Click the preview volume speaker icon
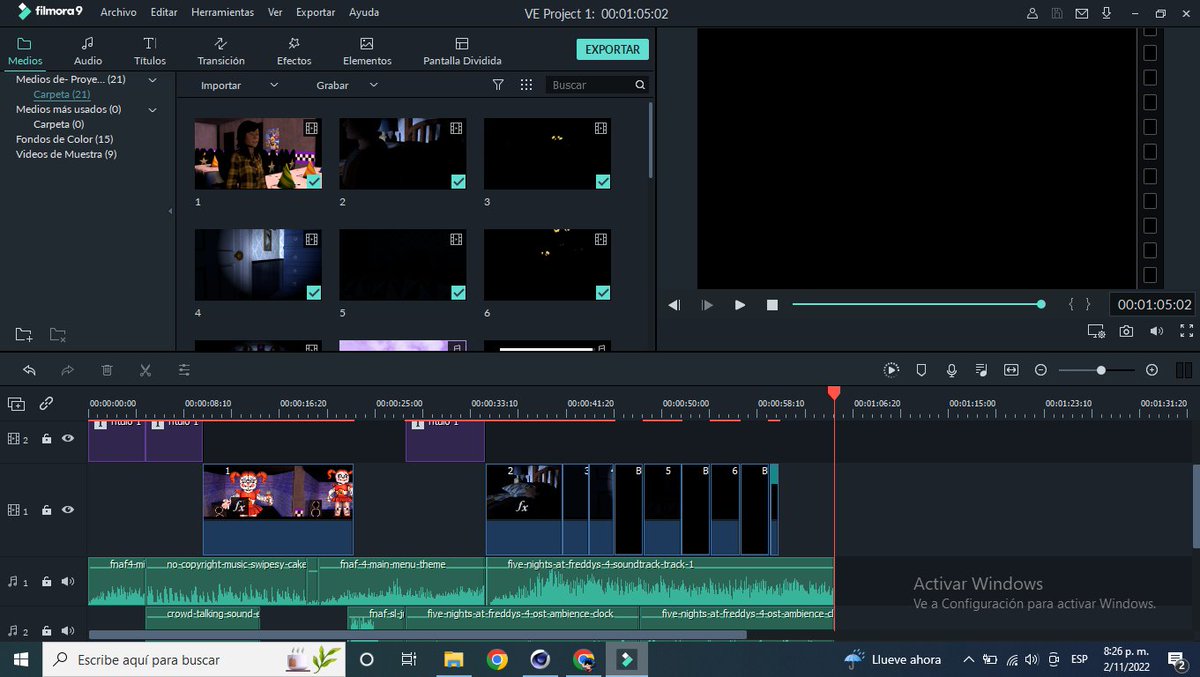This screenshot has height=677, width=1200. [1156, 331]
